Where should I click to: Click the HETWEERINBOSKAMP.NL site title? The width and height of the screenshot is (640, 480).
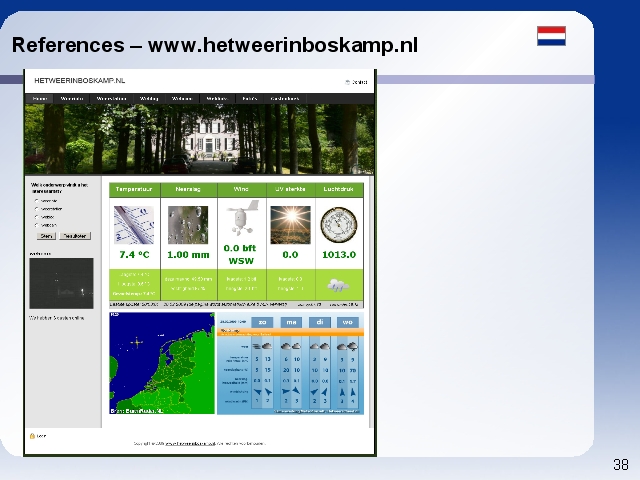pyautogui.click(x=80, y=81)
